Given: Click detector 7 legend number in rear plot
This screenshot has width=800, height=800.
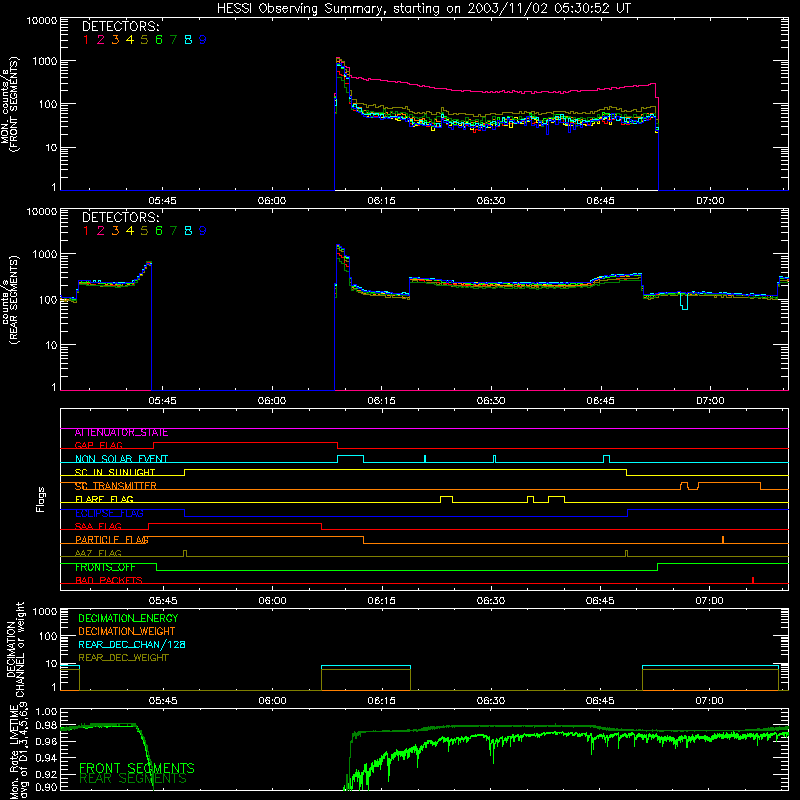Looking at the screenshot, I should [173, 231].
